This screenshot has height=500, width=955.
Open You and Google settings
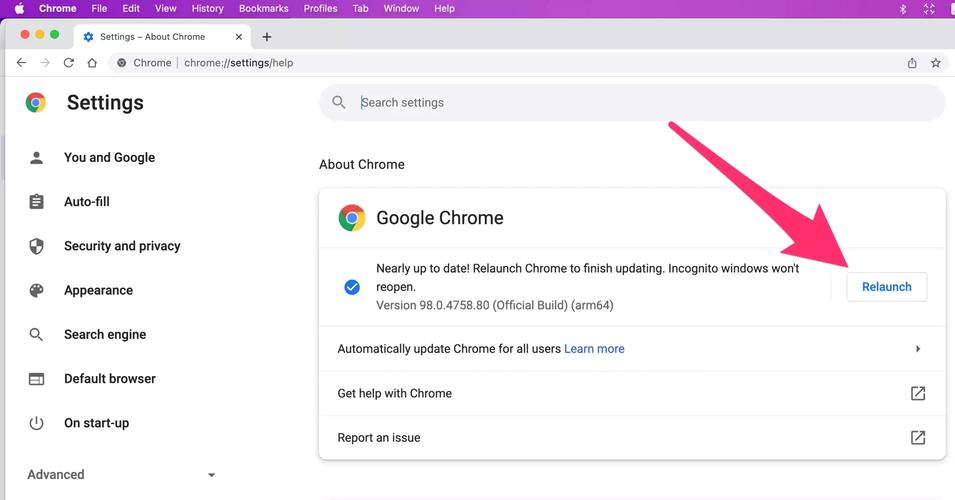pos(110,158)
